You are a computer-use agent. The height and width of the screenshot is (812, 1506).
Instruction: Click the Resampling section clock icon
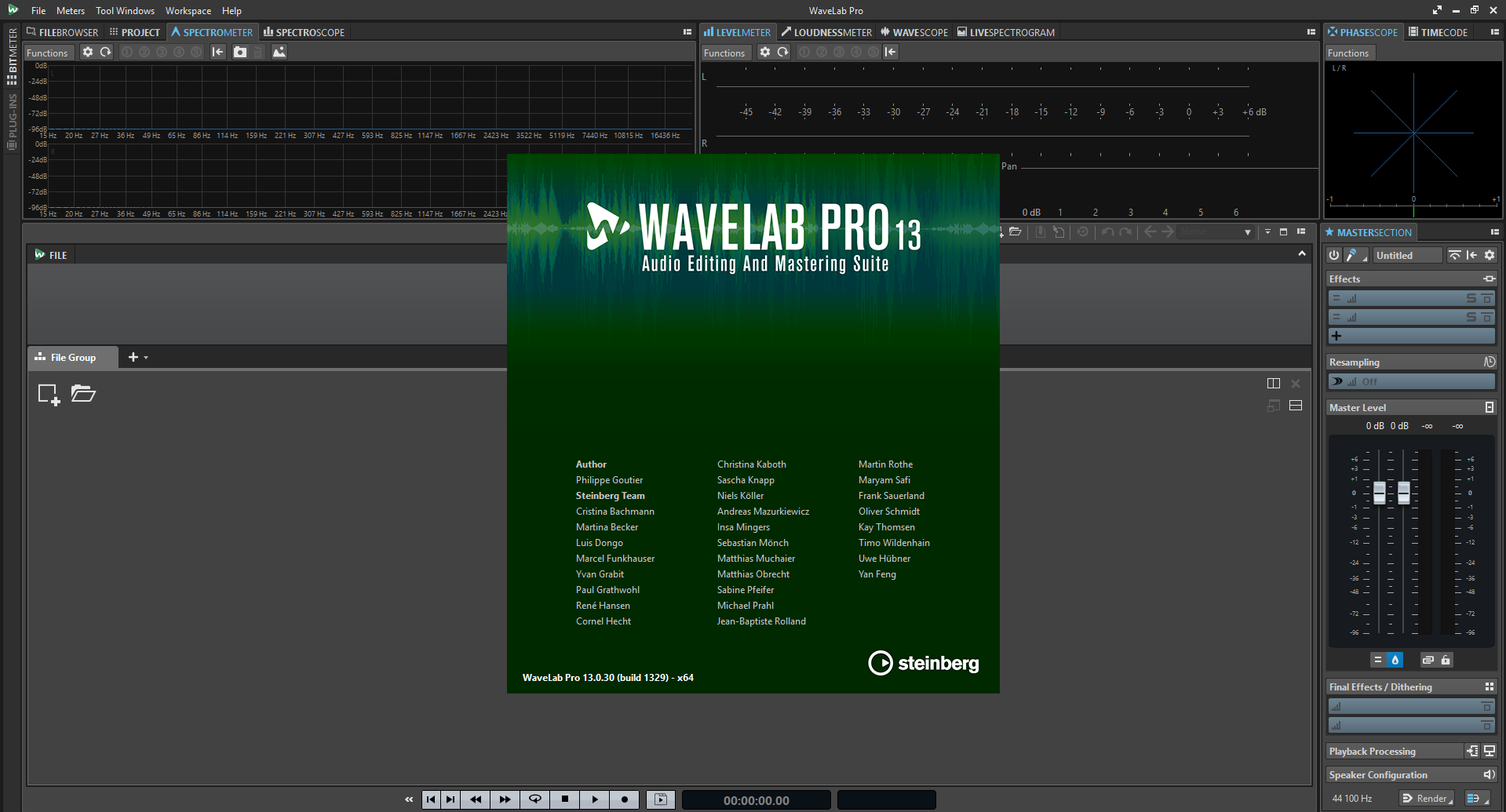point(1490,362)
